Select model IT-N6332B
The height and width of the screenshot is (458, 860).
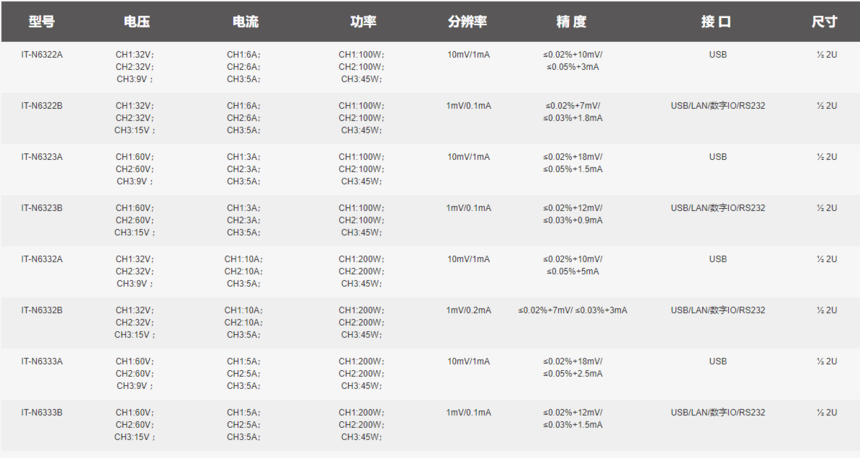point(42,310)
